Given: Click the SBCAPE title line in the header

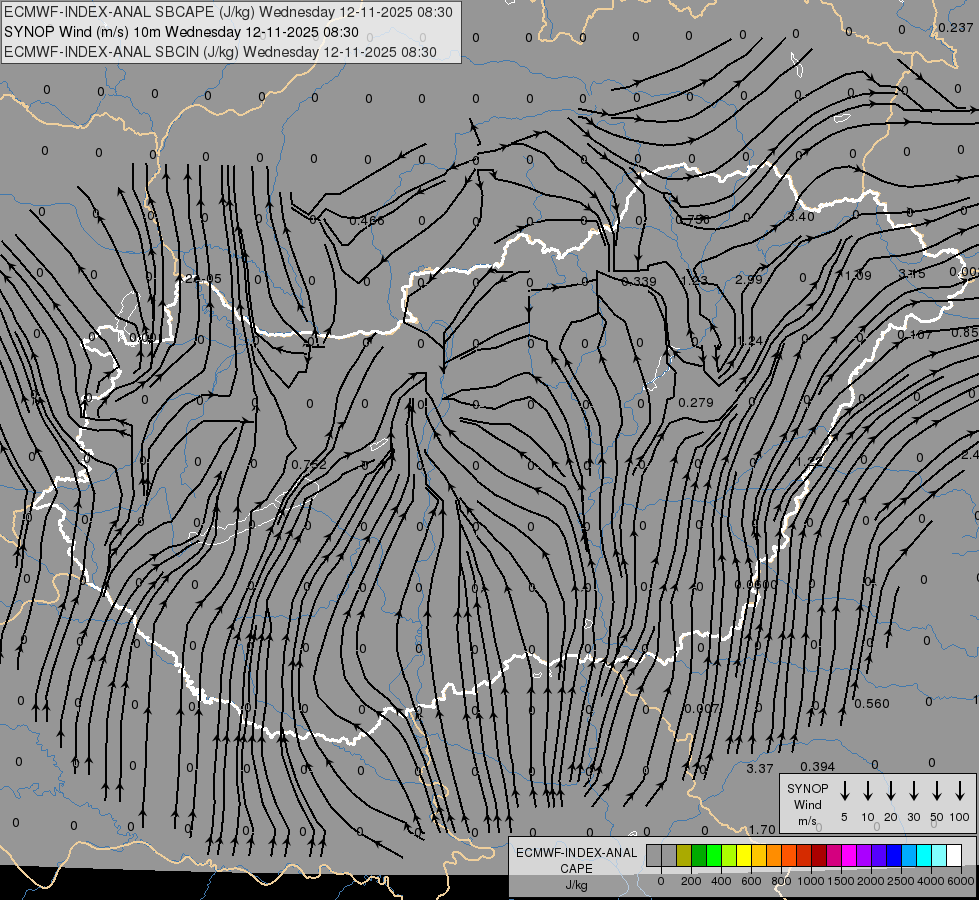Looking at the screenshot, I should [x=229, y=12].
